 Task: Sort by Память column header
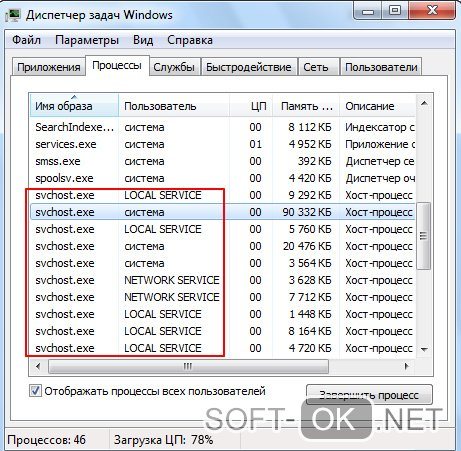click(306, 106)
